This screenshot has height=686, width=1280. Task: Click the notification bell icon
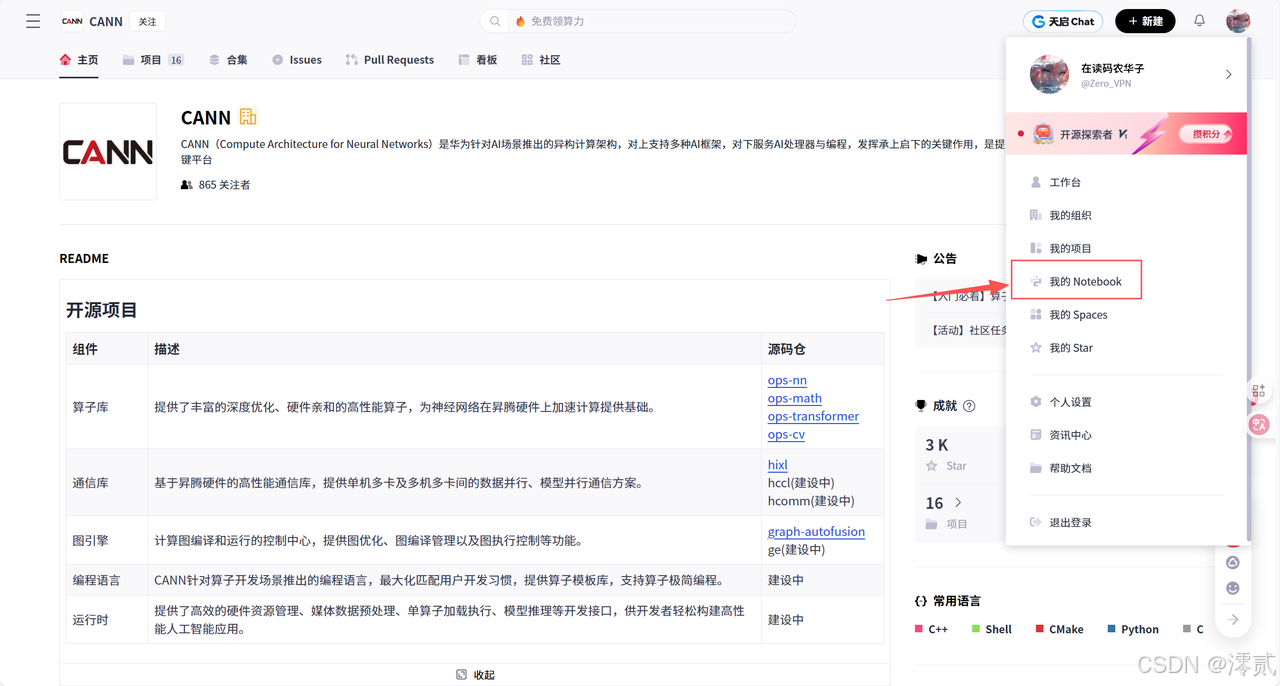1198,20
